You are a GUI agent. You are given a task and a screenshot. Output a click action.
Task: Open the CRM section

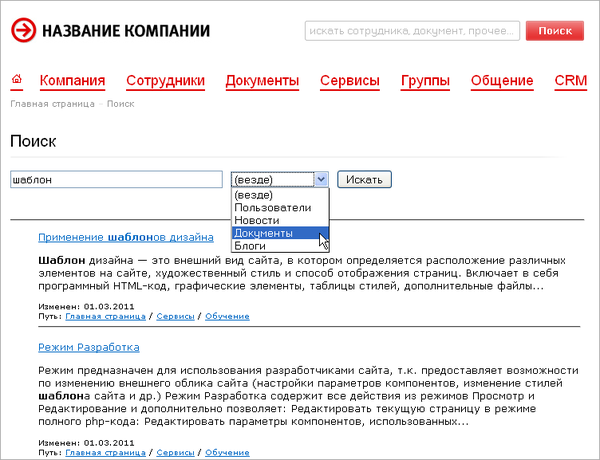tap(570, 81)
